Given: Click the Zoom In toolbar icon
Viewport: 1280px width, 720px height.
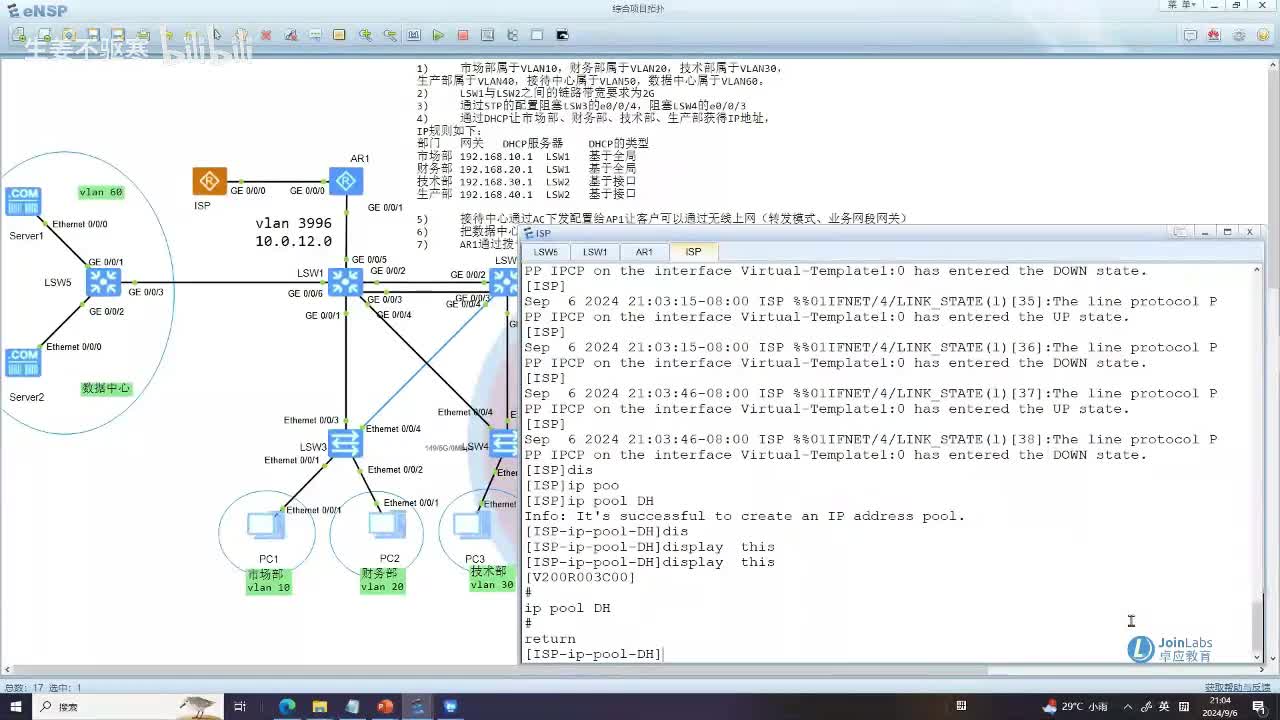Looking at the screenshot, I should 365,35.
